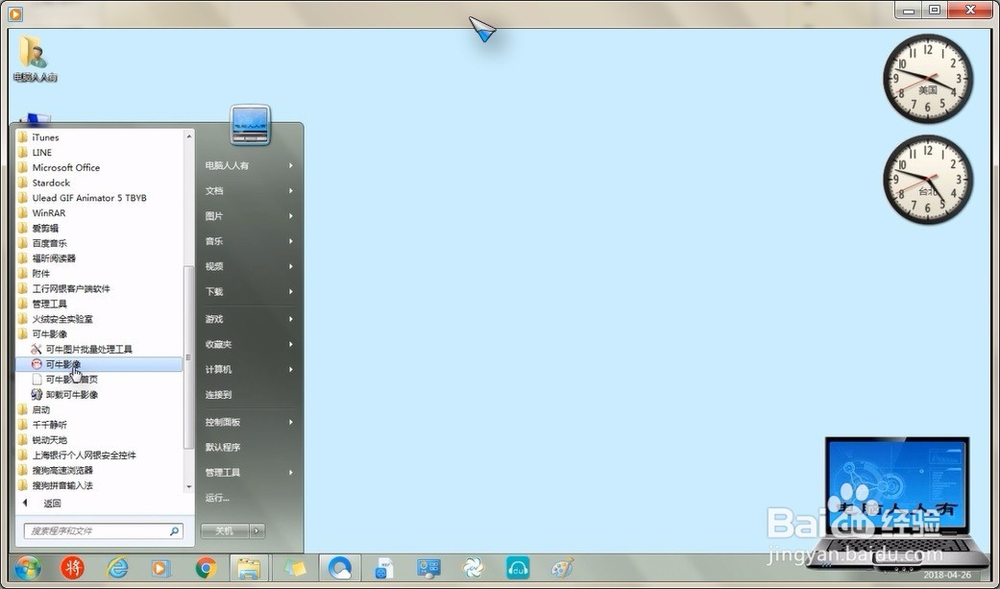This screenshot has width=1000, height=589.
Task: Open 电脑人人有 desktop folder icon
Action: click(x=35, y=58)
